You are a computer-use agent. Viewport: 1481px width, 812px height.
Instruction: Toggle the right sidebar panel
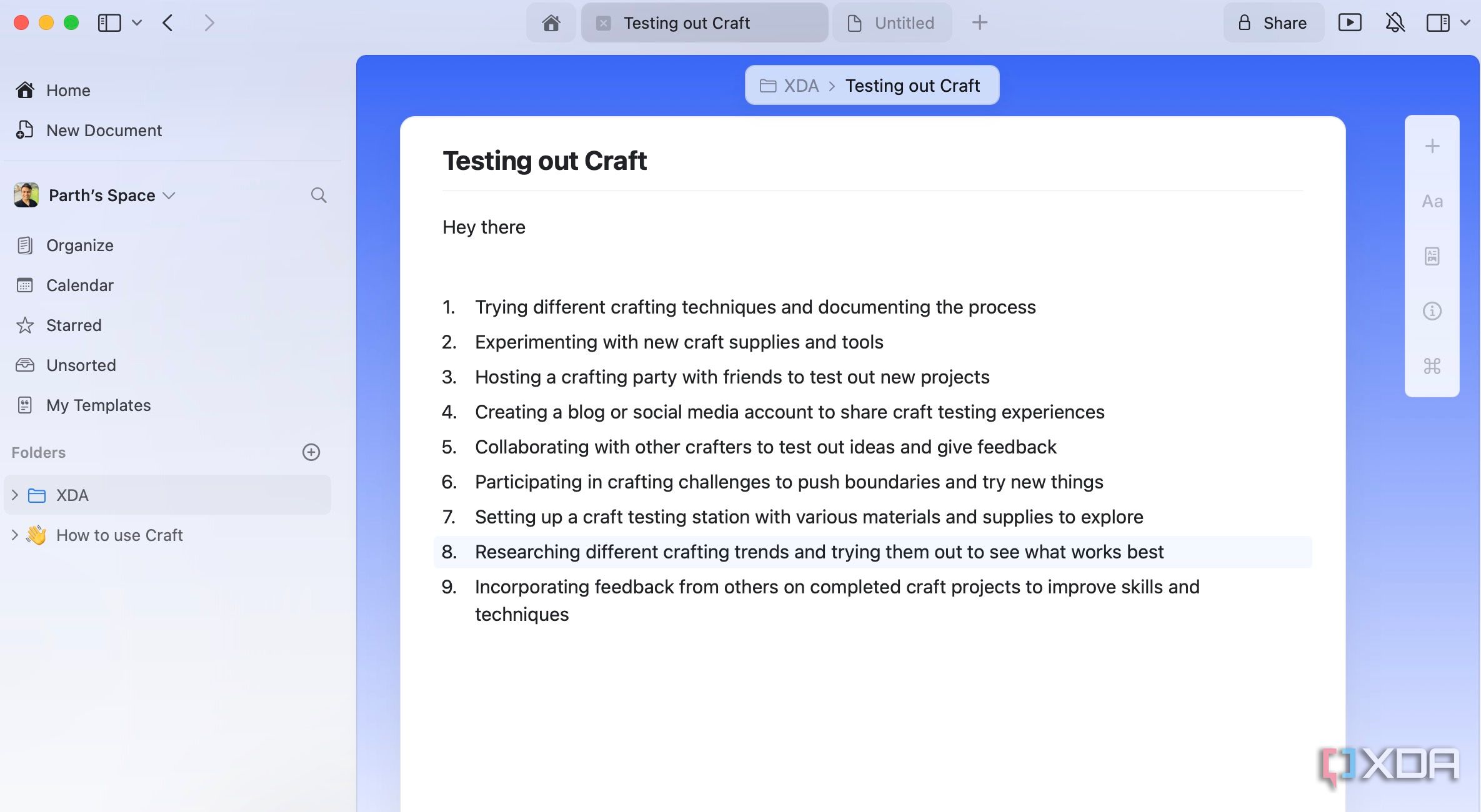point(1438,23)
